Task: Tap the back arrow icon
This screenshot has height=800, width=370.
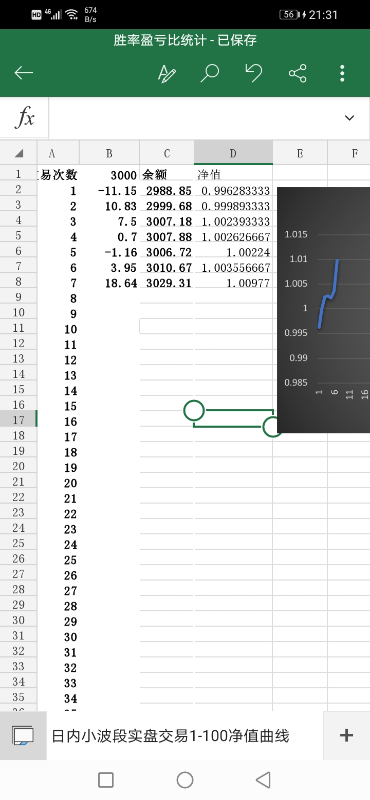Action: coord(23,73)
